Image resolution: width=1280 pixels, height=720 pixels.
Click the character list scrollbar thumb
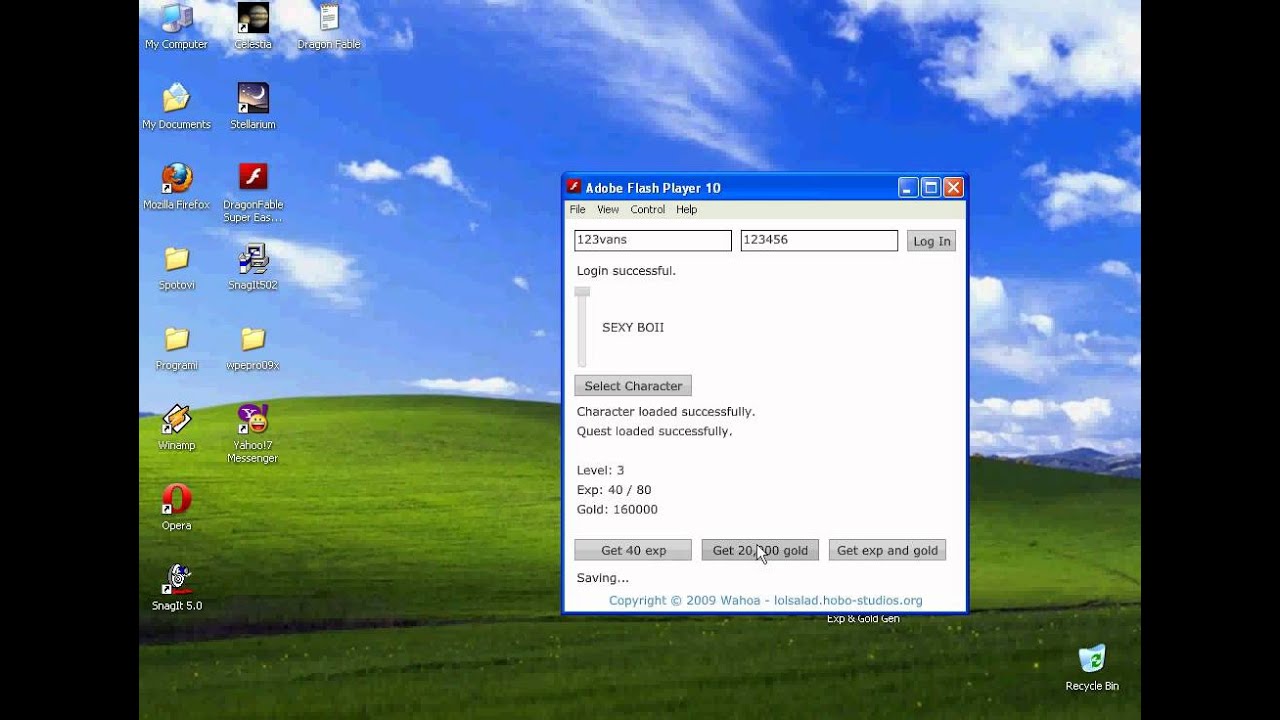click(x=582, y=292)
